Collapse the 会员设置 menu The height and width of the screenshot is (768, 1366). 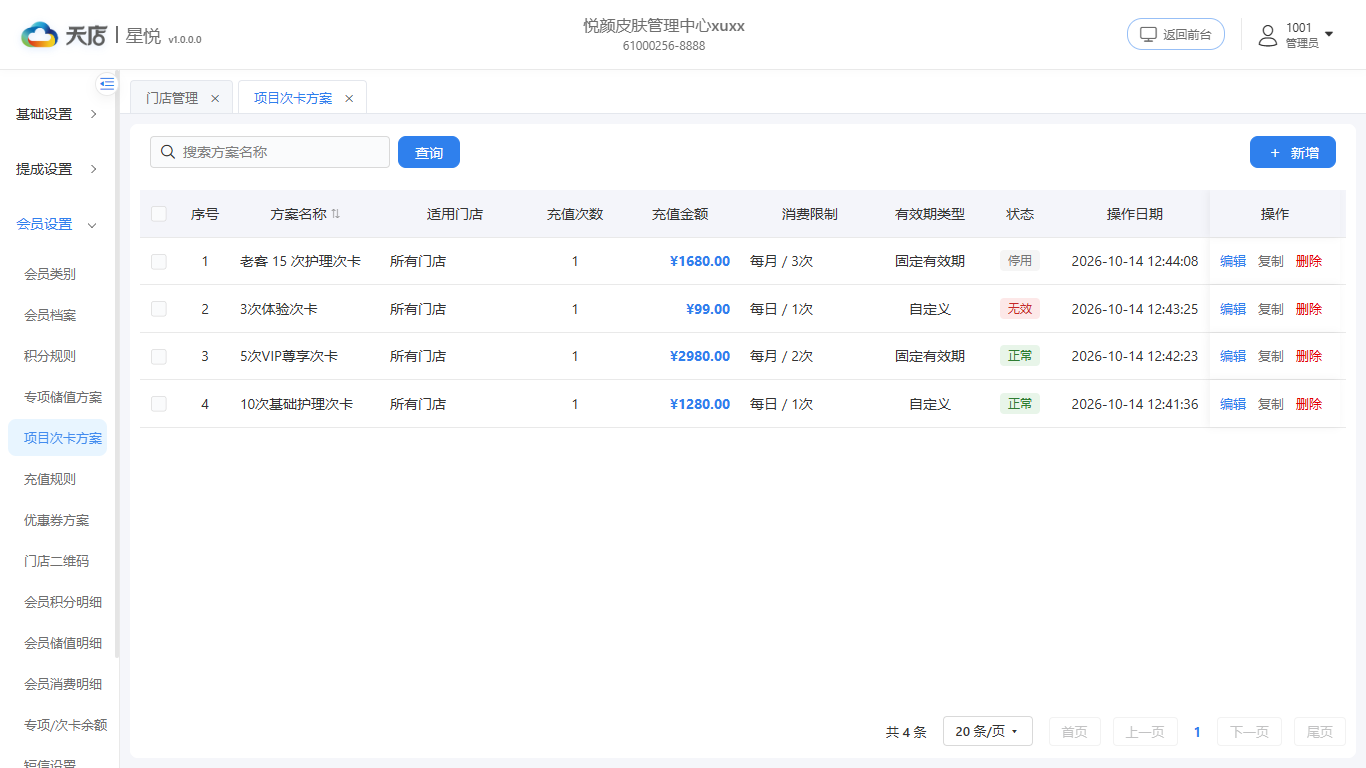click(x=58, y=224)
